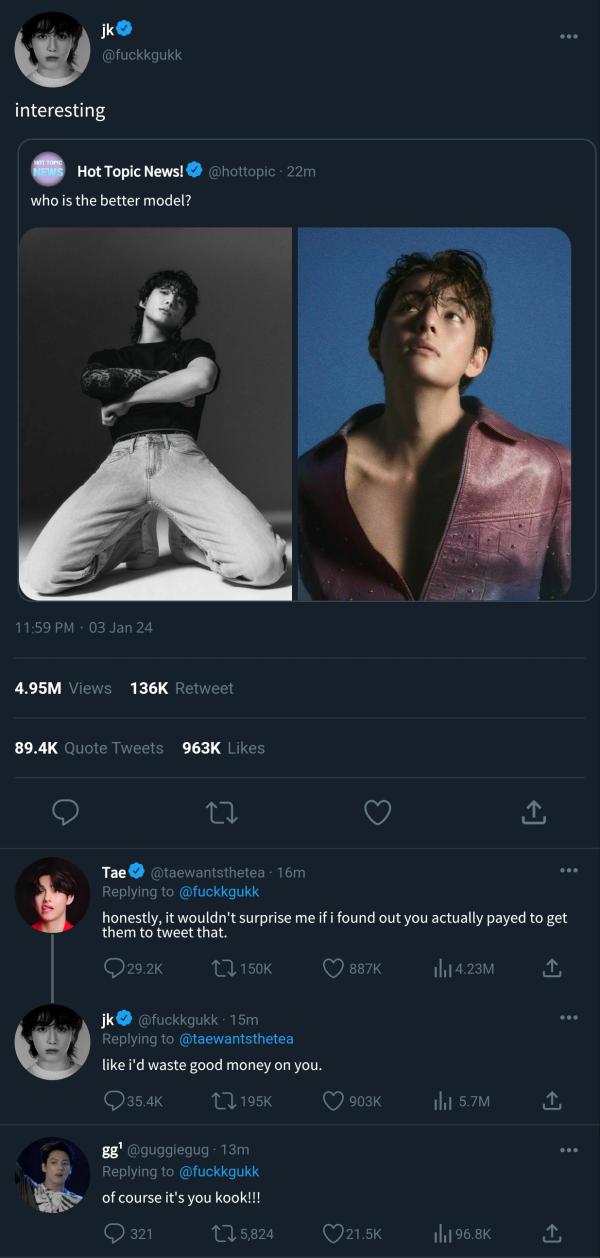Image resolution: width=600 pixels, height=1258 pixels.
Task: Open the 89.4K Quote Tweets list
Action: point(89,748)
